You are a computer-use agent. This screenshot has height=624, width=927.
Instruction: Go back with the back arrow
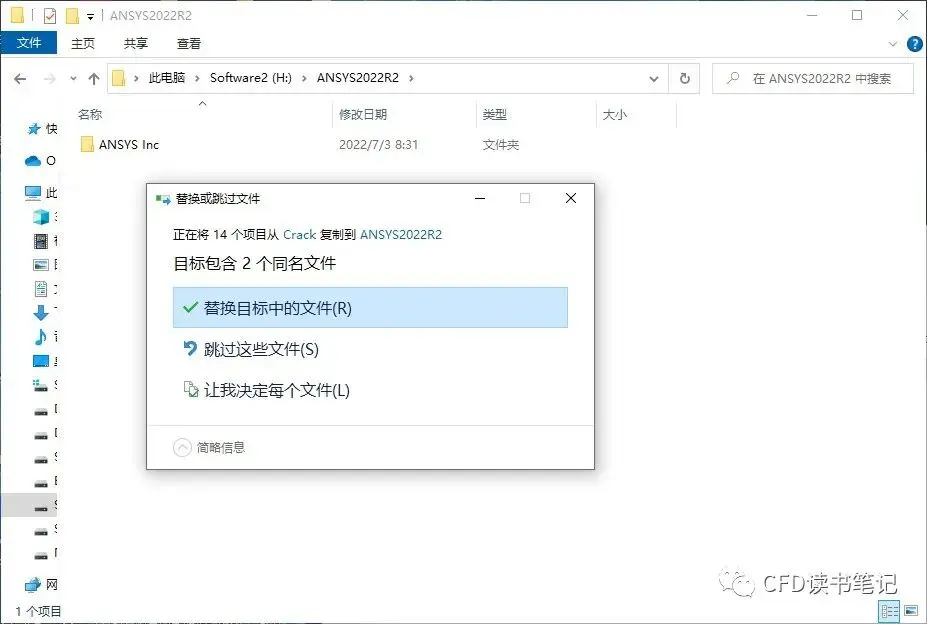20,79
